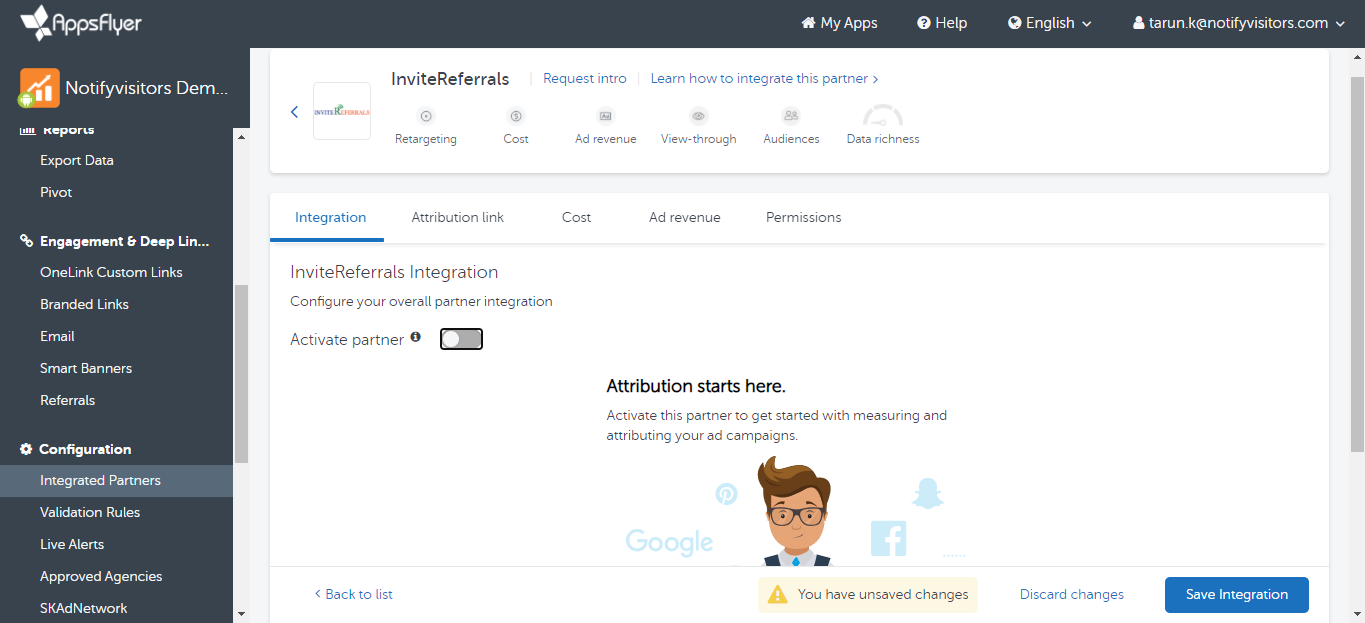Go back using the left chevron arrow
Image resolution: width=1365 pixels, height=623 pixels.
(294, 112)
